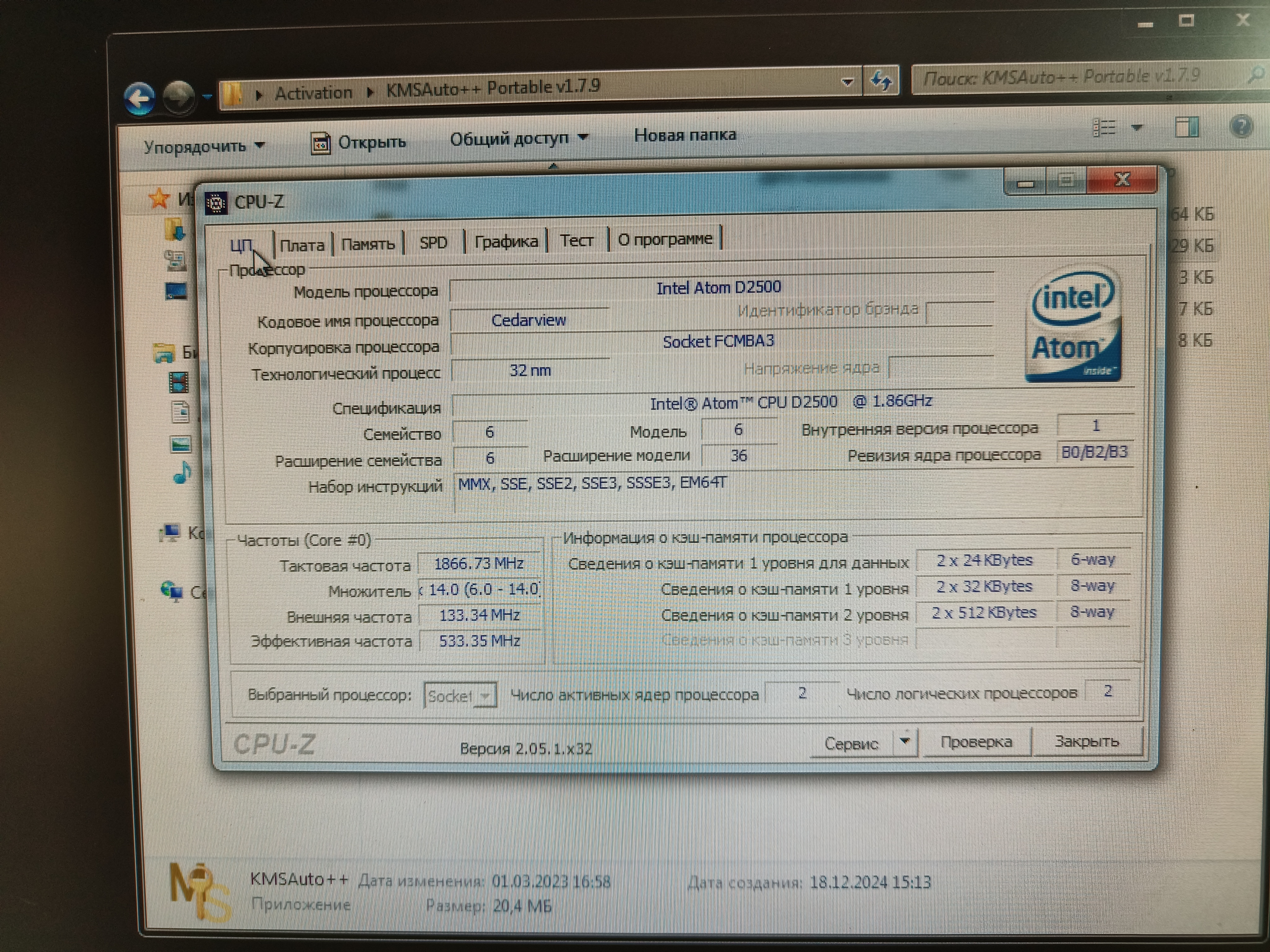Switch to the Плата tab in CPU-Z
Image resolution: width=1270 pixels, height=952 pixels.
coord(302,245)
